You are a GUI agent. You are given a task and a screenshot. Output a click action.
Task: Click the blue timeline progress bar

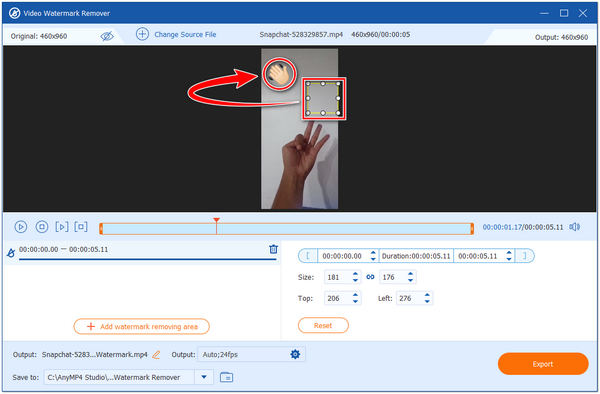coord(286,229)
